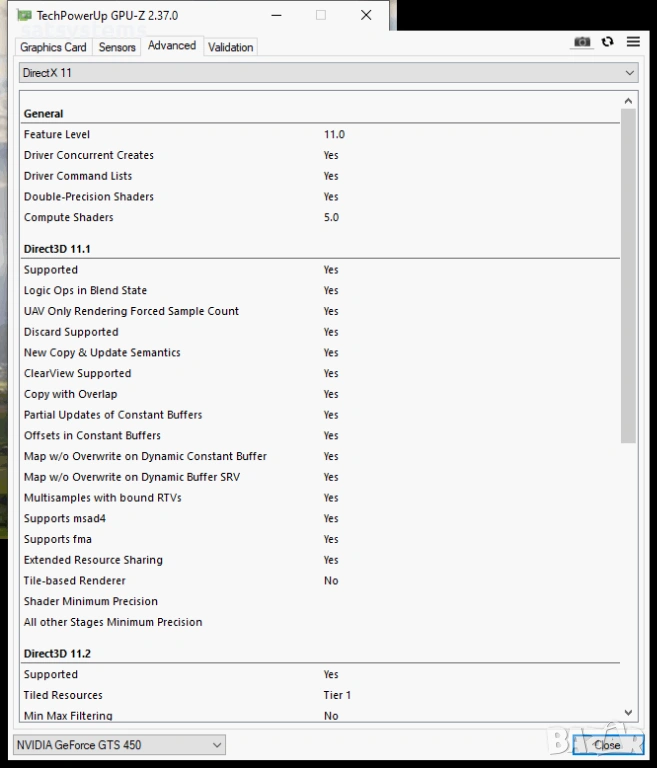Viewport: 657px width, 768px height.
Task: Open the Sensors tab
Action: [117, 47]
